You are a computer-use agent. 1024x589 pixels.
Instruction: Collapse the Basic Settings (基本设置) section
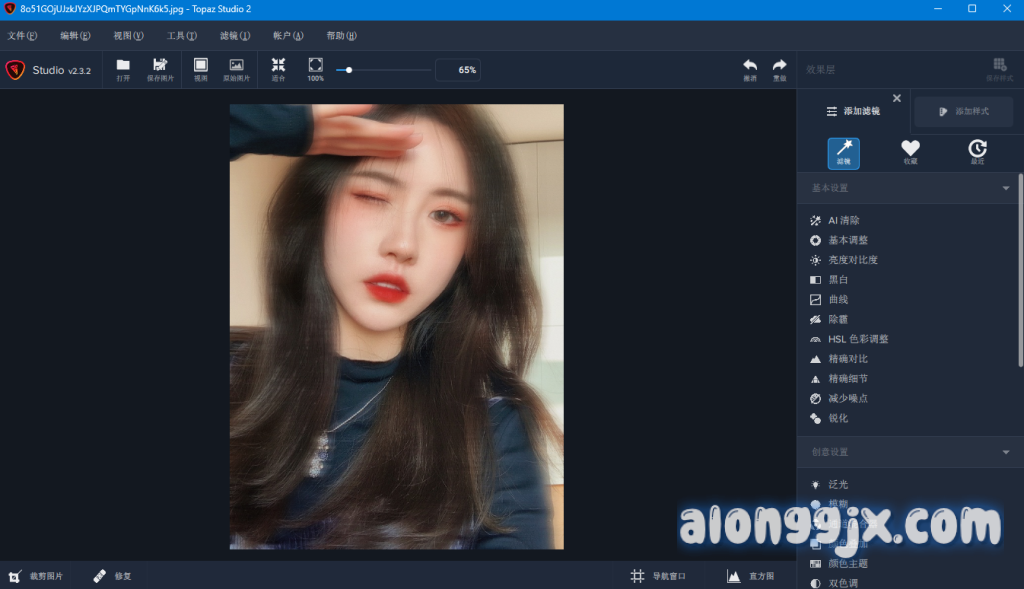tap(1006, 188)
